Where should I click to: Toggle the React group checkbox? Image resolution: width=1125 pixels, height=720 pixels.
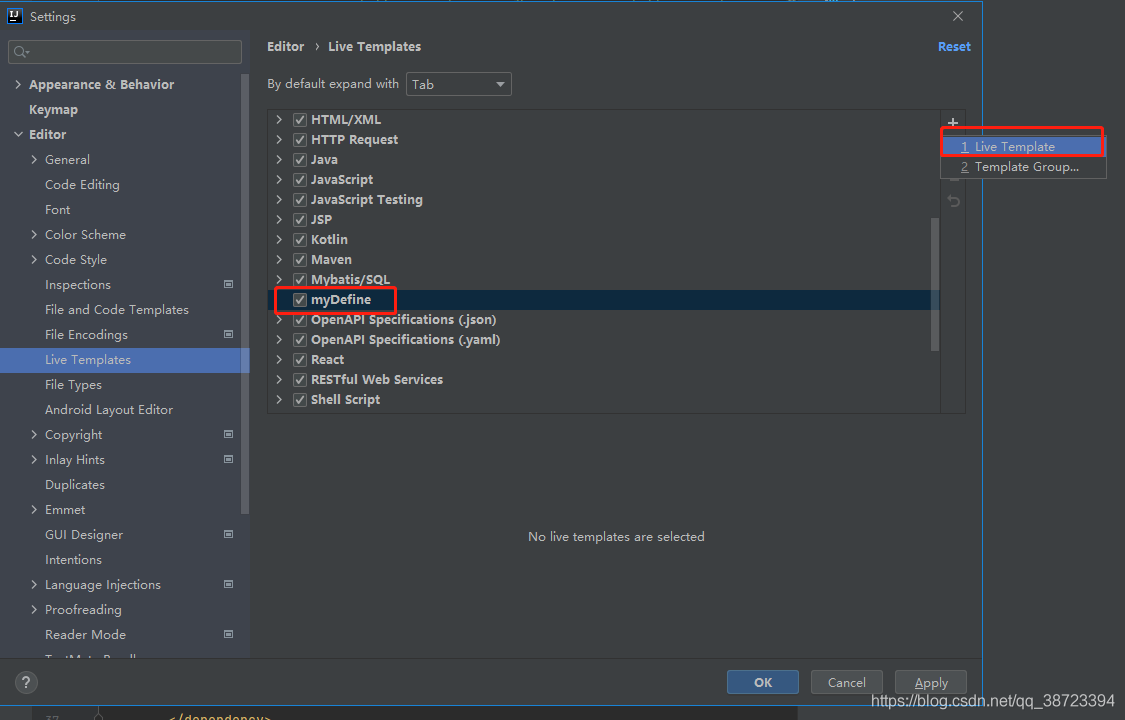pos(300,360)
